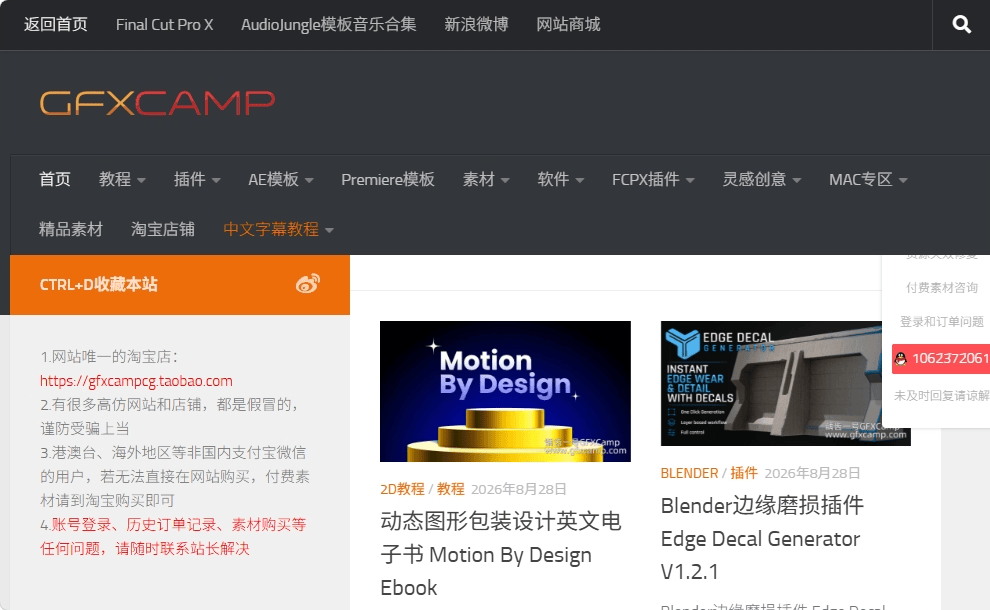Open the Motion By Design thumbnail

point(505,392)
